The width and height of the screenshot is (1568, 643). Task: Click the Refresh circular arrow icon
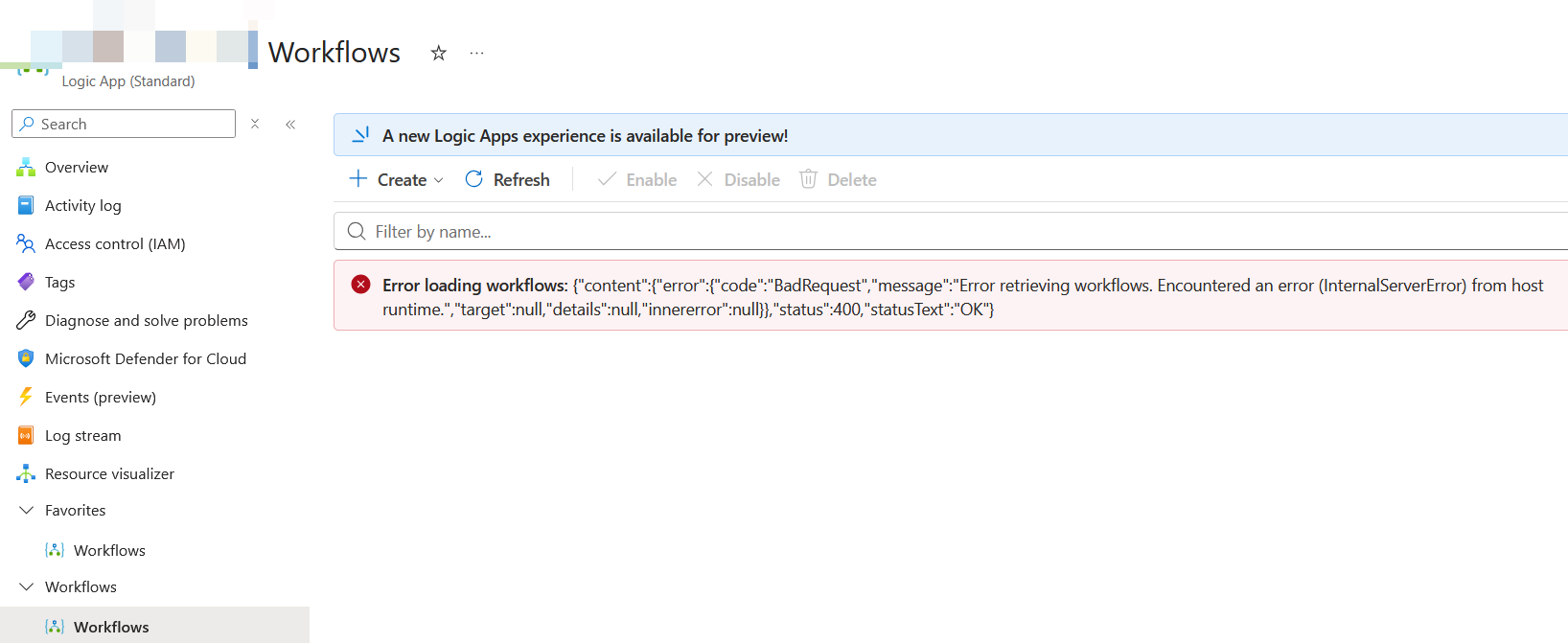point(473,179)
